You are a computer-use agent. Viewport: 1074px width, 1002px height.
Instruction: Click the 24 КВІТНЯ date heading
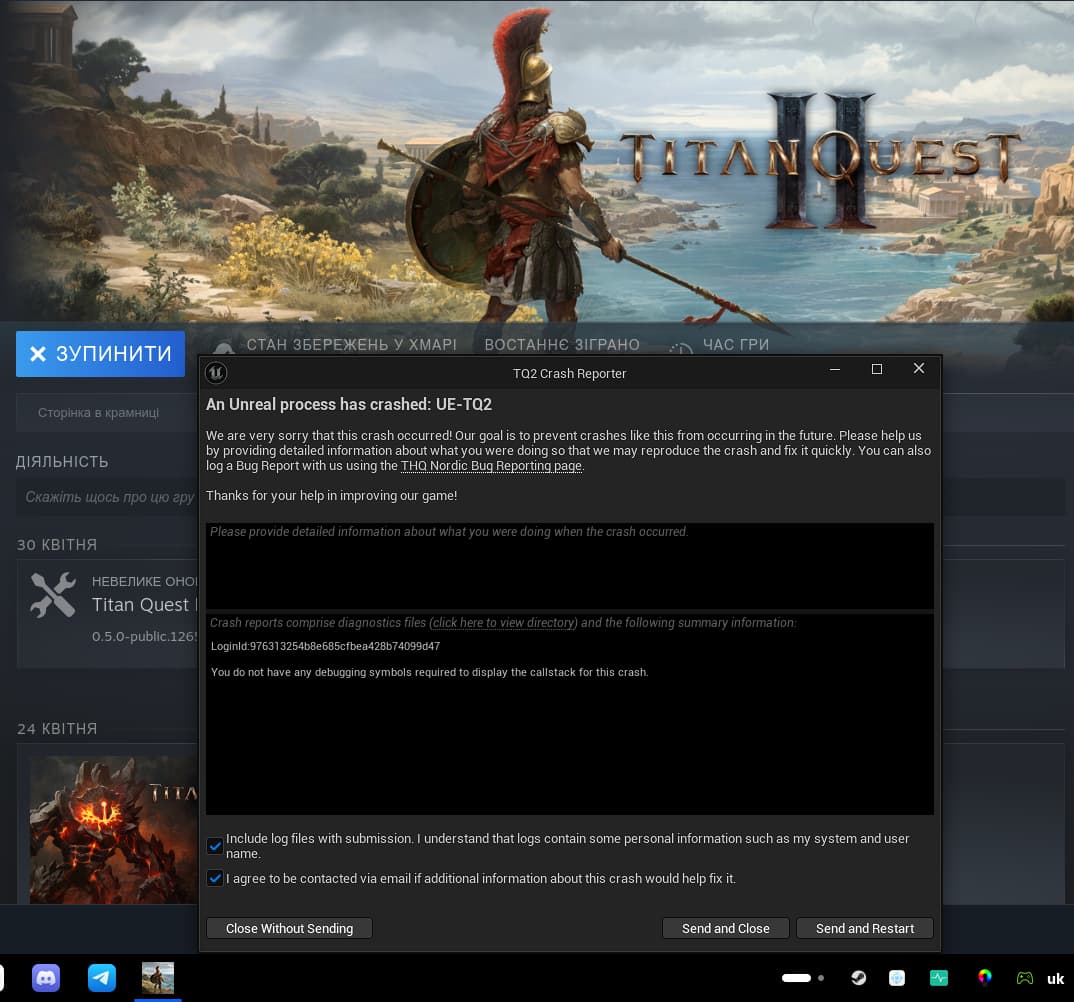point(57,729)
